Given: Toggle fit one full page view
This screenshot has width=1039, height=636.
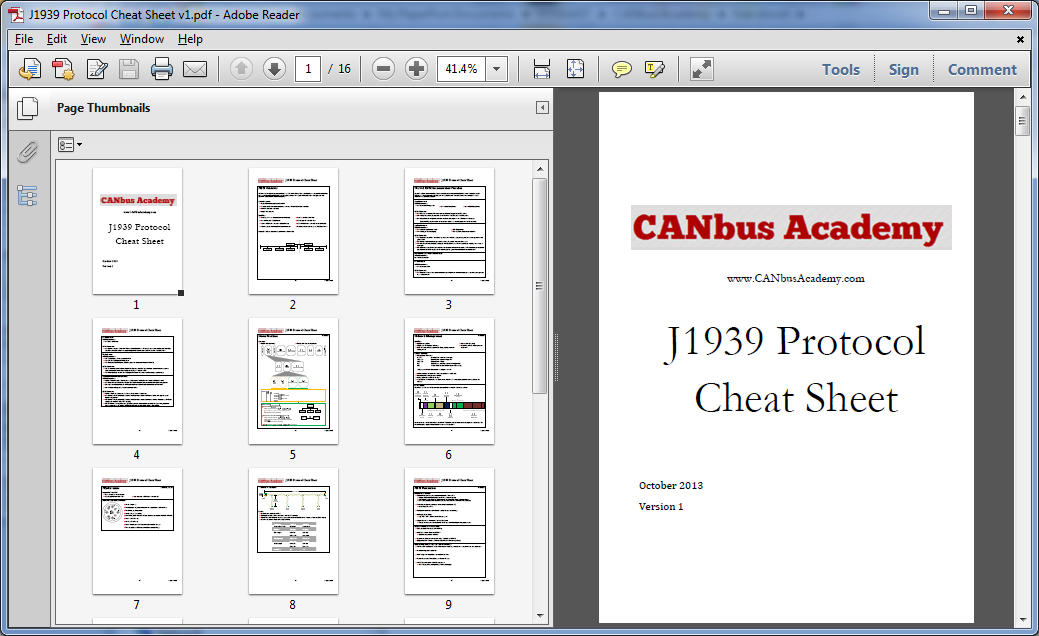Looking at the screenshot, I should click(576, 69).
